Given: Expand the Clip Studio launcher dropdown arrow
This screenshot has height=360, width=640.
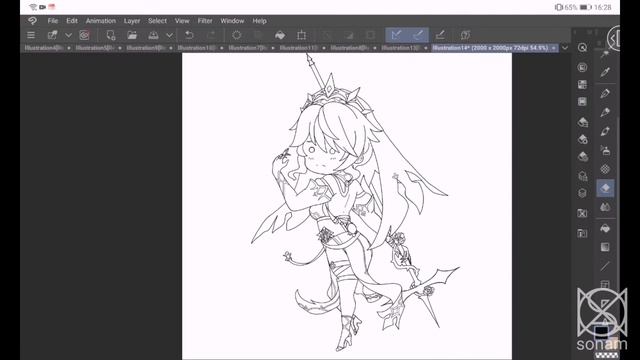Looking at the screenshot, I should pyautogui.click(x=68, y=35).
